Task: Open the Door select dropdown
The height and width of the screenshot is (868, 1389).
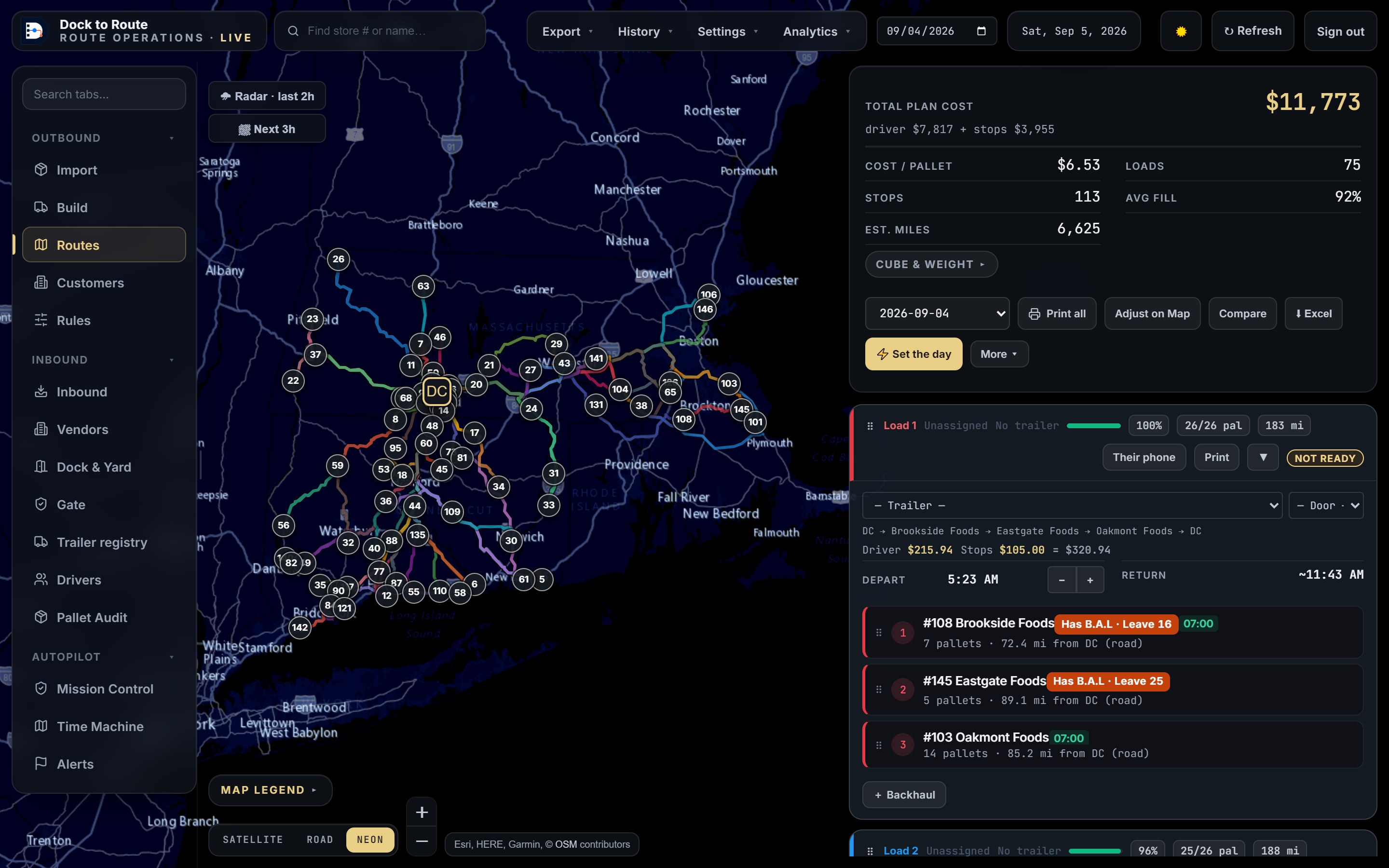Action: (x=1326, y=506)
